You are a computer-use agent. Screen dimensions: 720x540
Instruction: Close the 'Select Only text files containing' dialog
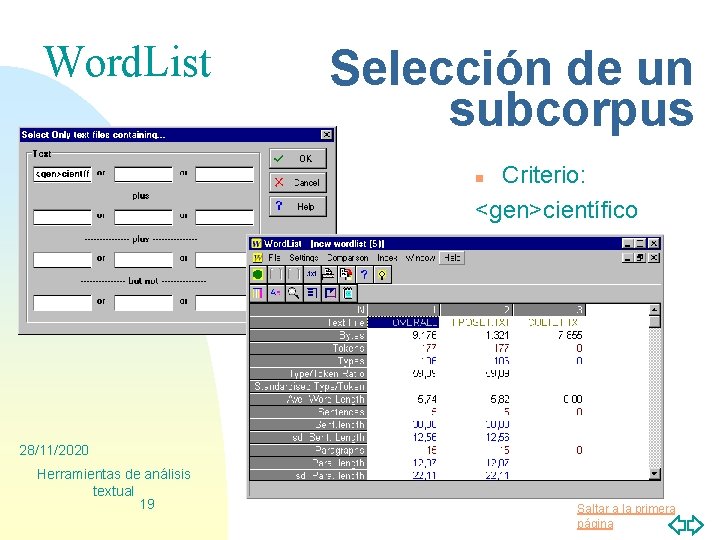click(326, 135)
